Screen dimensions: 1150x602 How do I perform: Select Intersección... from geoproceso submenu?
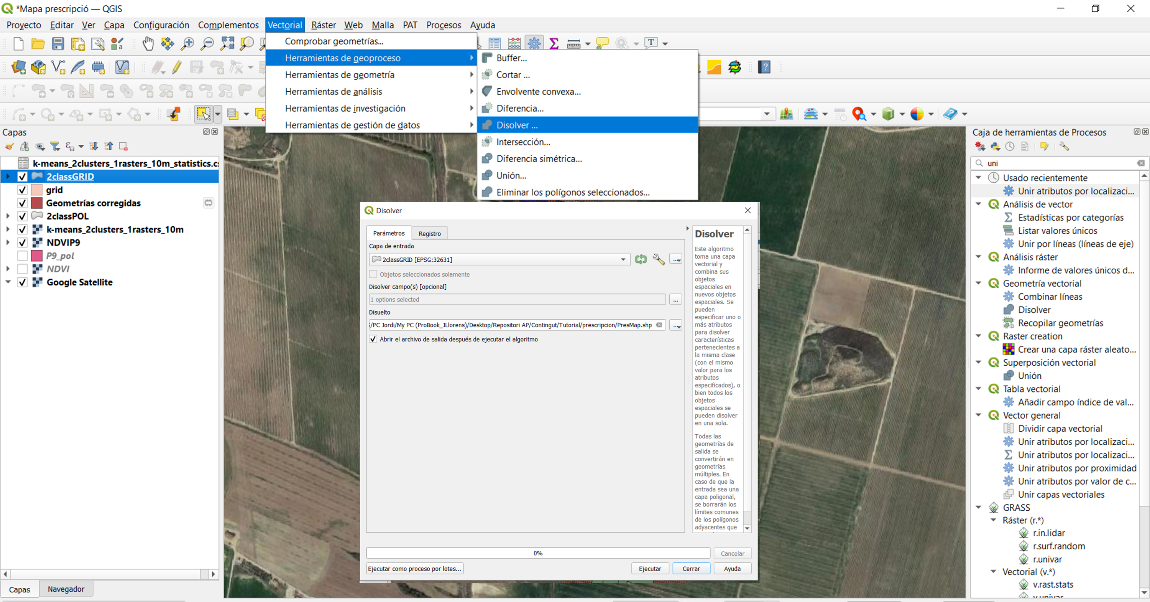pos(587,142)
